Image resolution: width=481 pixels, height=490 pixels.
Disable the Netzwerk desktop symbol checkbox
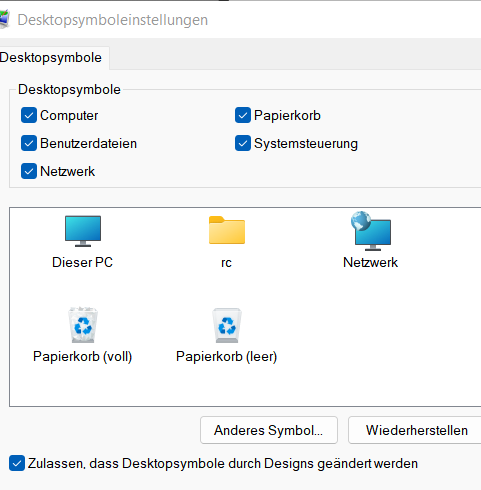click(x=29, y=171)
